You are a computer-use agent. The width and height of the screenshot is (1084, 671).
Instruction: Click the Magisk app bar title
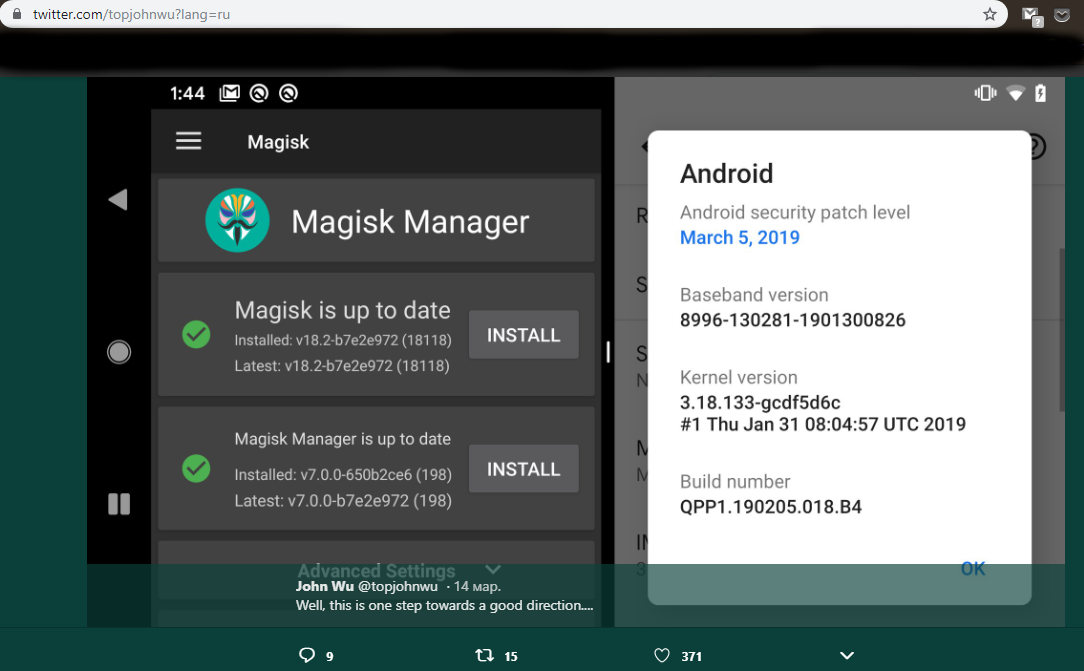click(x=278, y=142)
